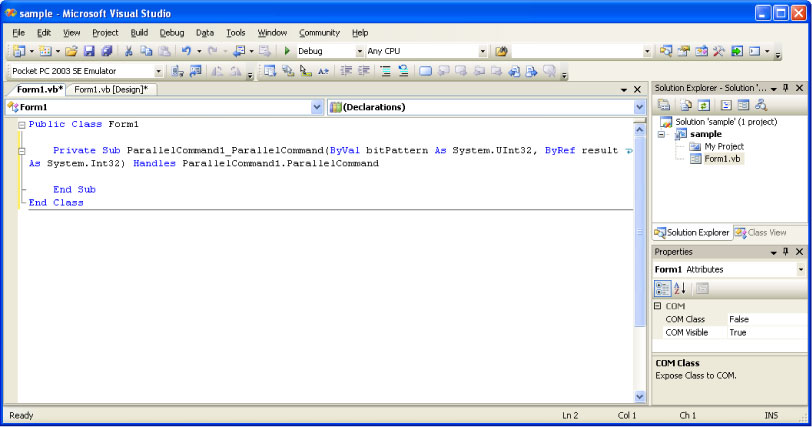
Task: Click the Display Quick Info icon
Action: click(x=306, y=71)
